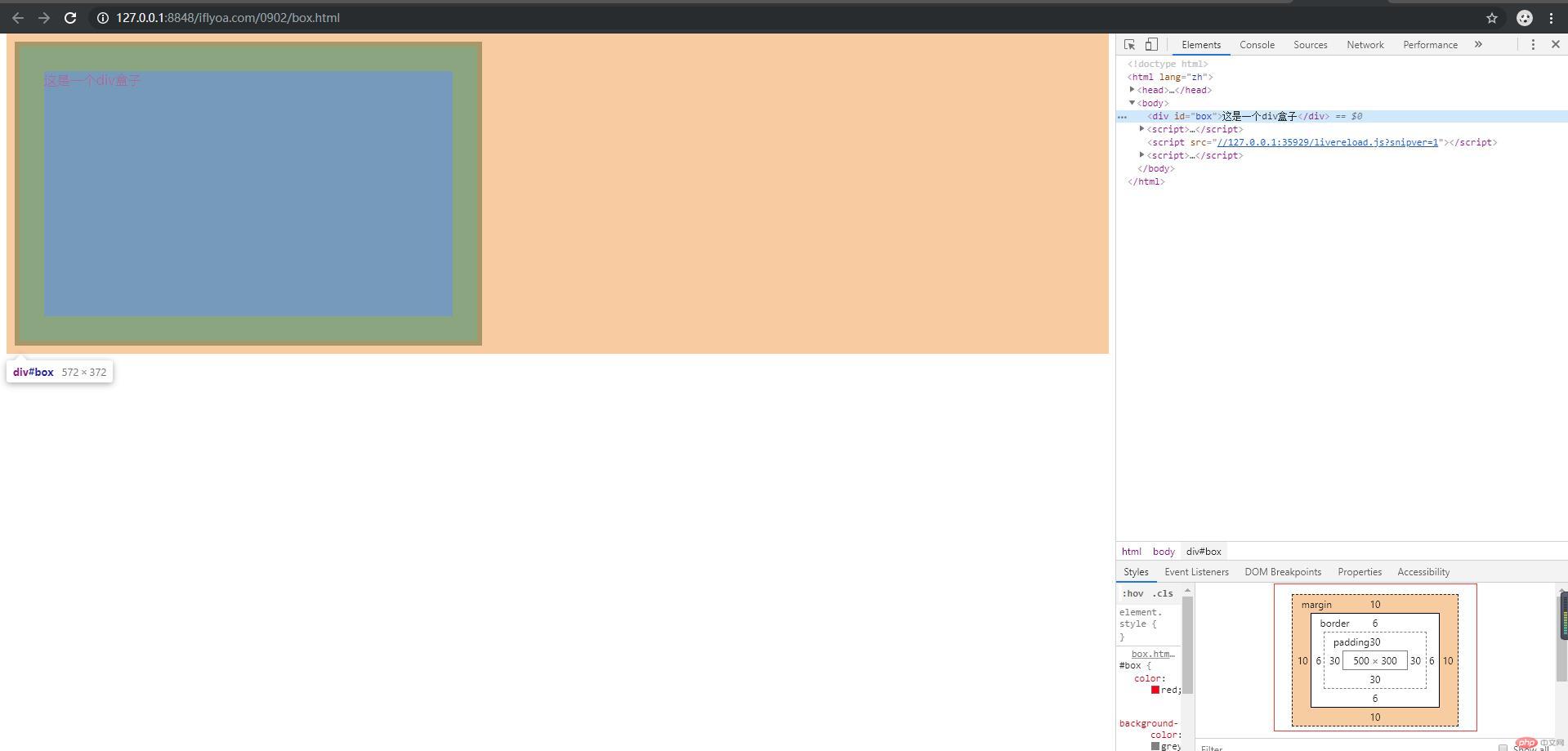Click the top margin value 10
The height and width of the screenshot is (751, 1568).
click(x=1375, y=605)
